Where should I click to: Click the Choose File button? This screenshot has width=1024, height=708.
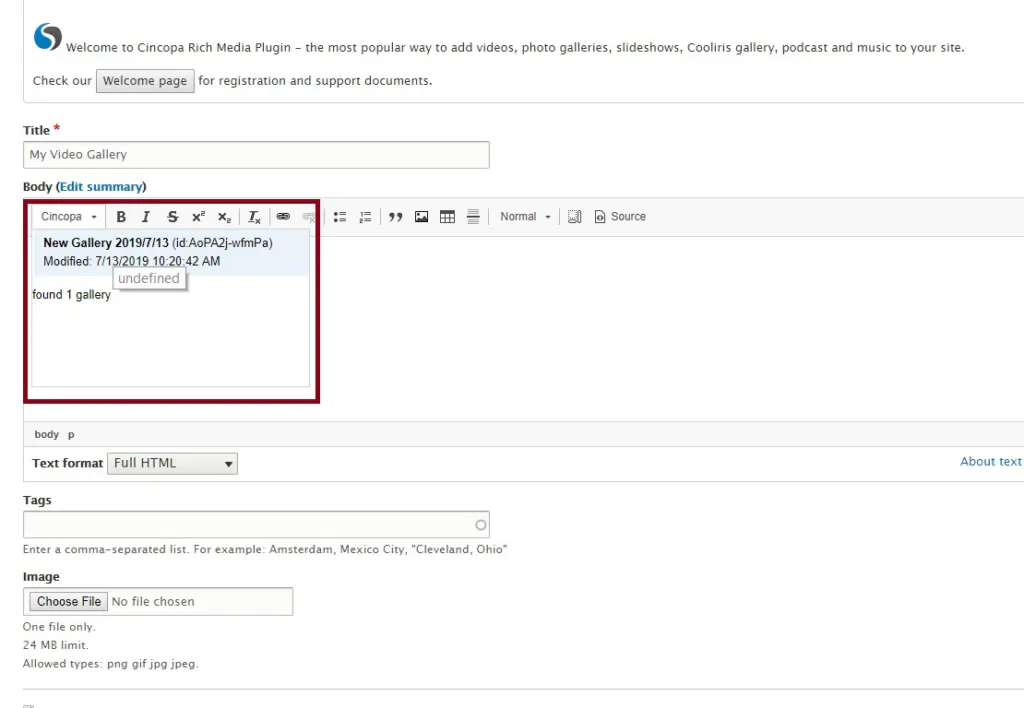[69, 602]
